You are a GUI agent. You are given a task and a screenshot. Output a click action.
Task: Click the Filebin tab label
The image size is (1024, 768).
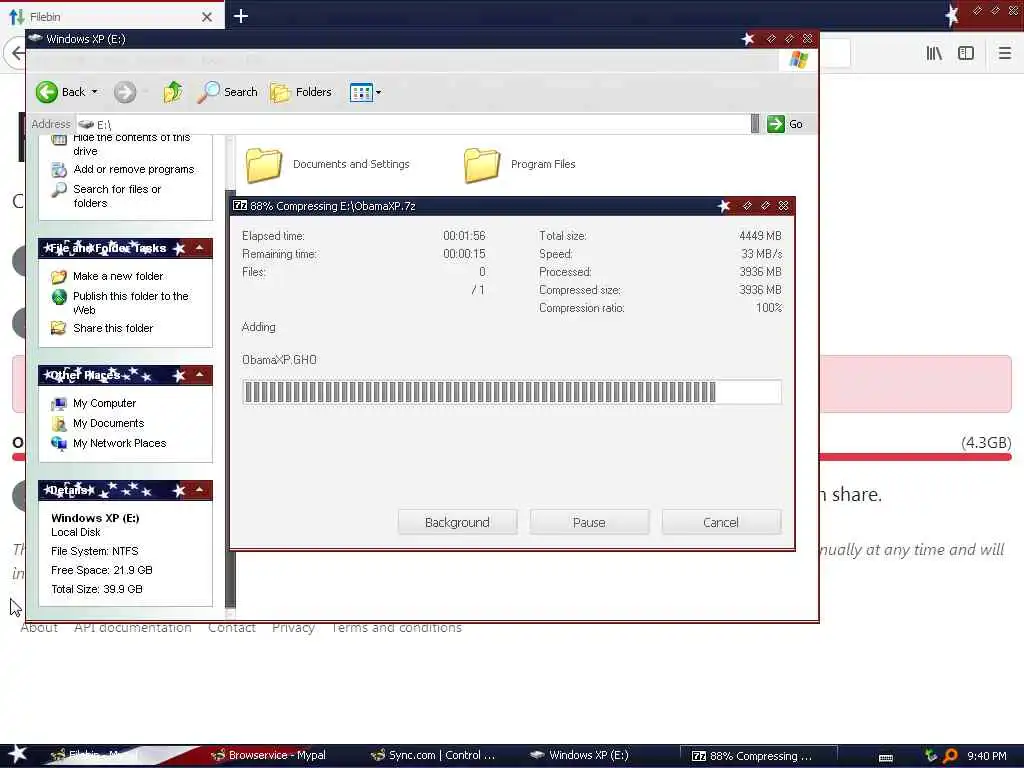[45, 17]
